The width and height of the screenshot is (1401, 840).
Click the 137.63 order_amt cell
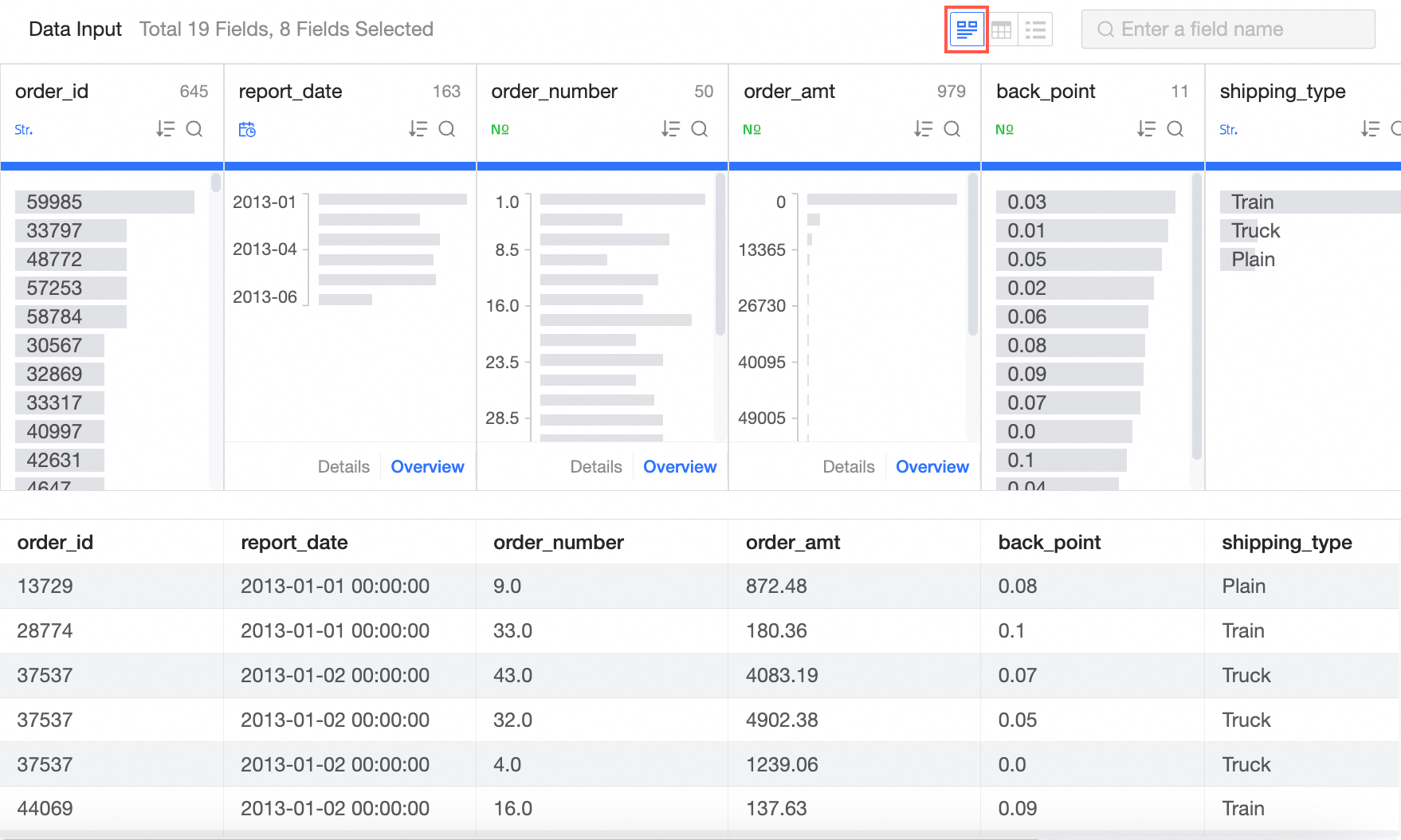coord(776,808)
